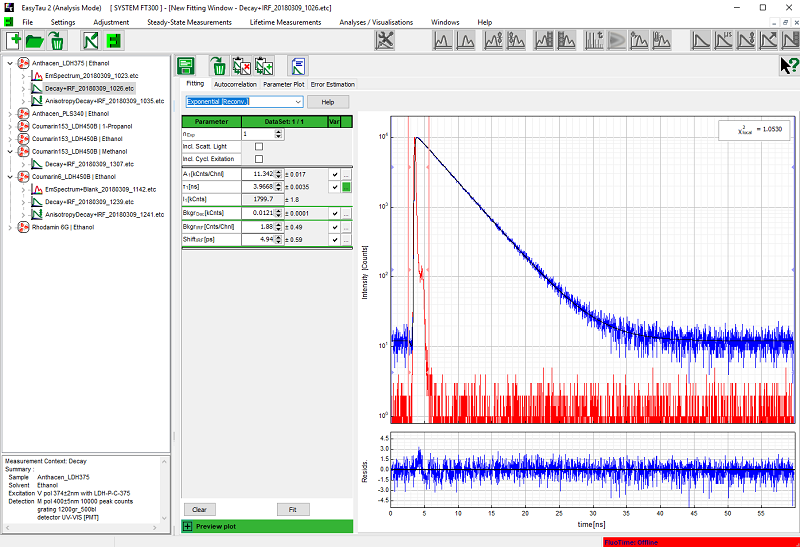The height and width of the screenshot is (547, 800).
Task: Click the context help cursor icon
Action: click(787, 66)
